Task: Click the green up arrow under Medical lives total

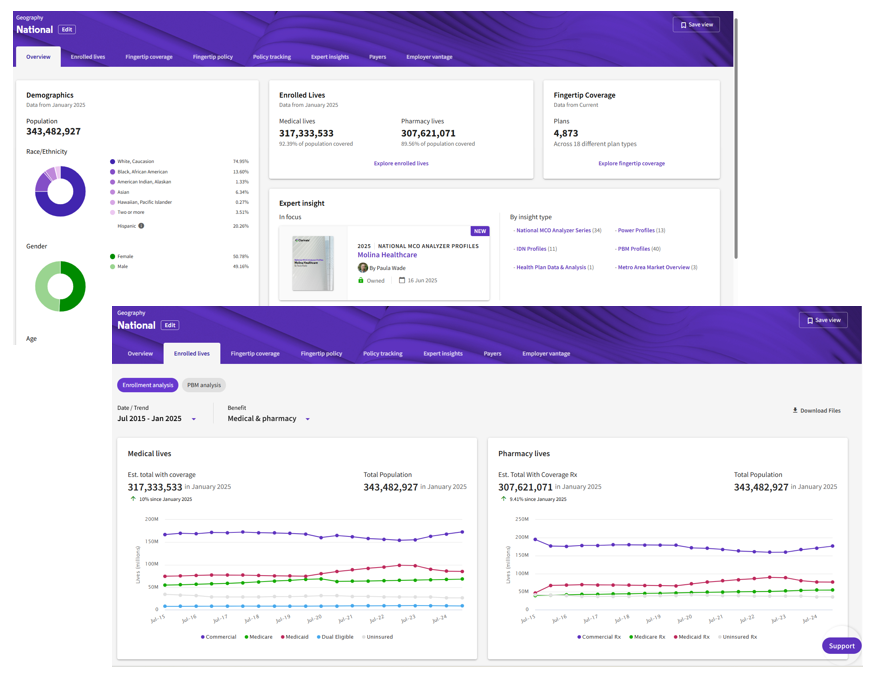Action: coord(132,497)
